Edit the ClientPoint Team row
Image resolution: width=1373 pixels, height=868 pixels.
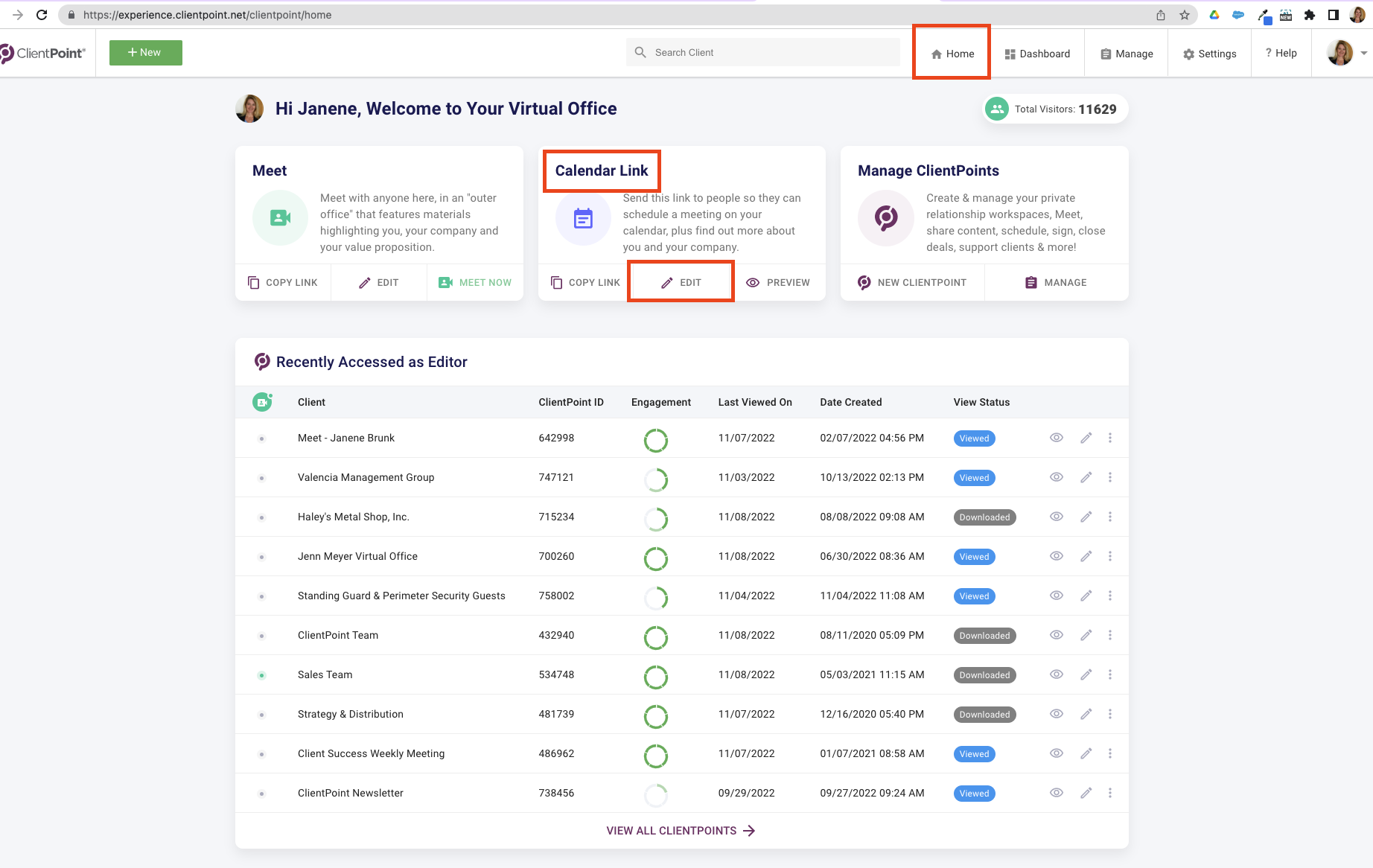click(1086, 635)
